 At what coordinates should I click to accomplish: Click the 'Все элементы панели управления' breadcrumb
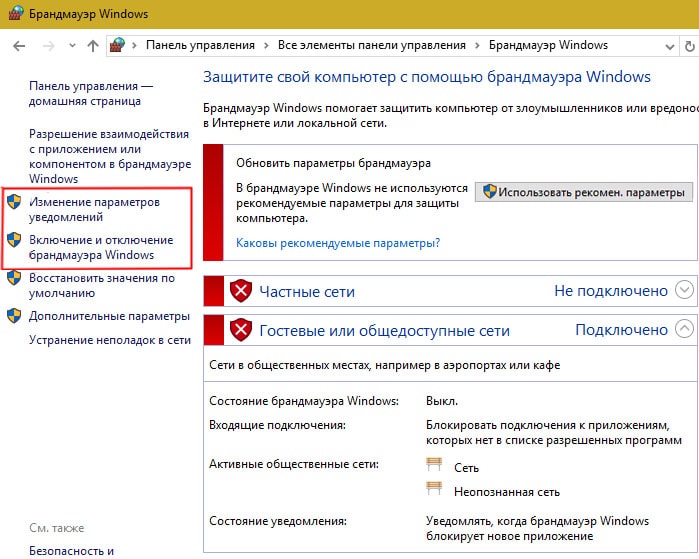click(x=371, y=45)
